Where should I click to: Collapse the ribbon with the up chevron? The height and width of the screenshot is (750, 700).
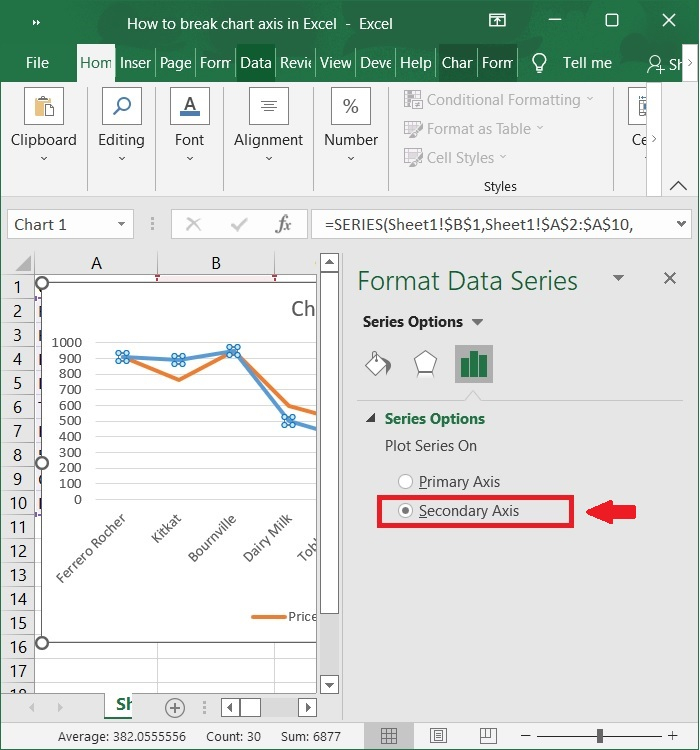pos(678,186)
